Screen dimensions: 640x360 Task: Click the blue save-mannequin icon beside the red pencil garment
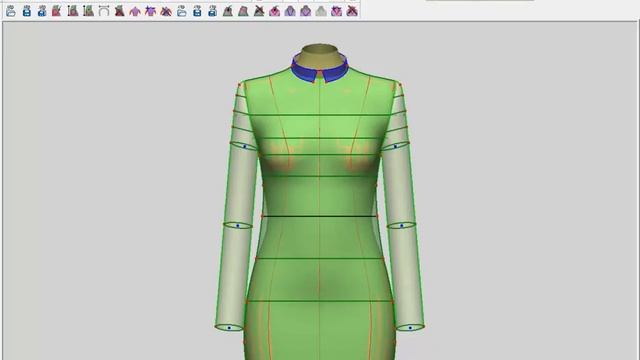(42, 11)
